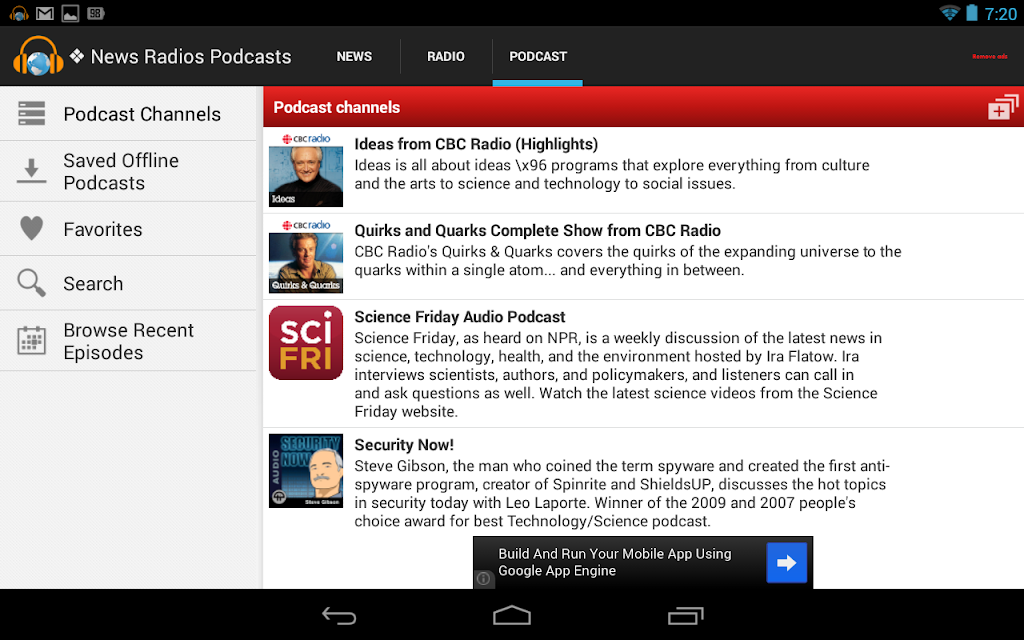The width and height of the screenshot is (1024, 640).
Task: Open Browse Recent Episodes
Action: [x=128, y=341]
